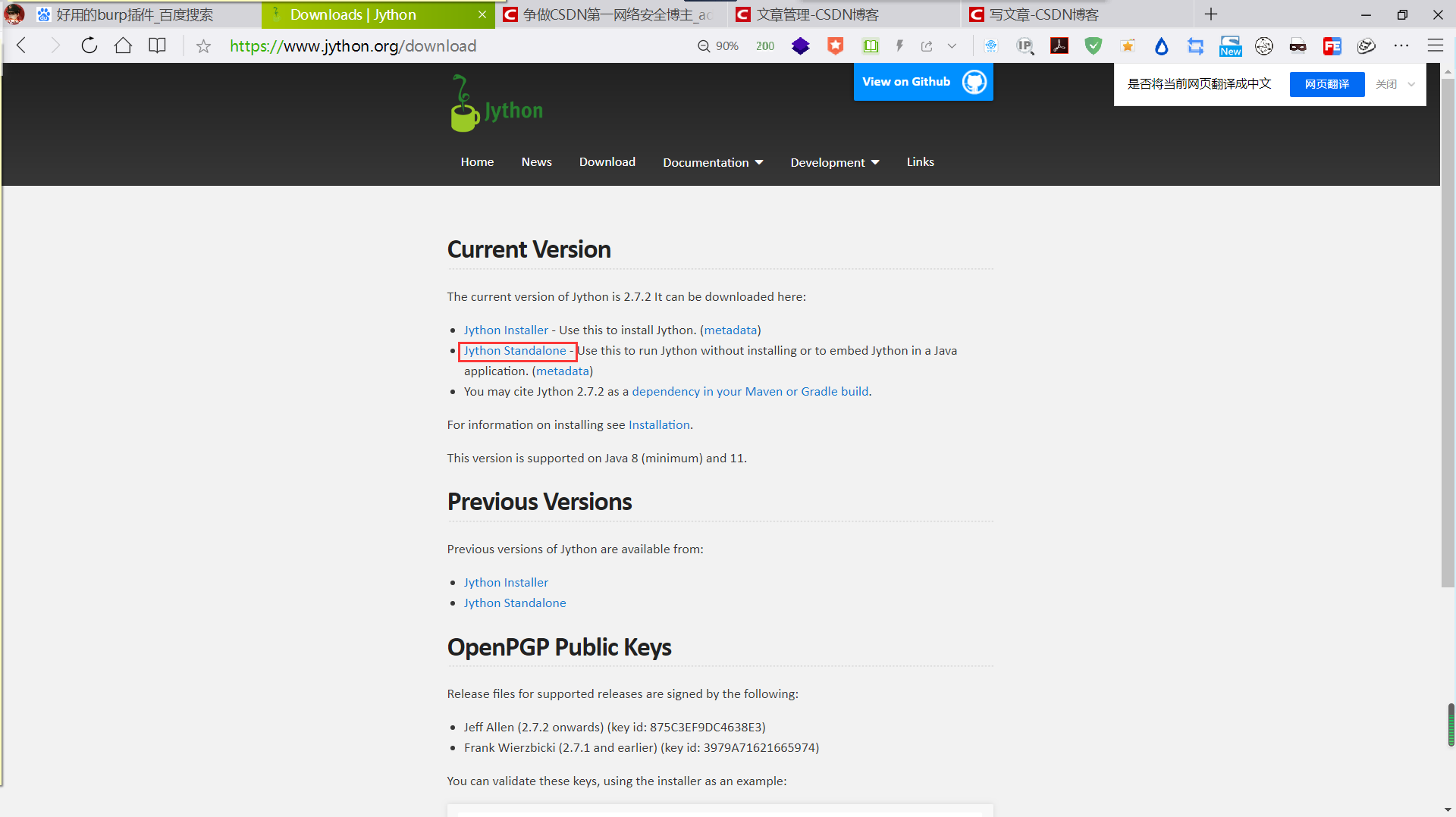
Task: Click the lightning bolt speed mode icon
Action: click(900, 46)
